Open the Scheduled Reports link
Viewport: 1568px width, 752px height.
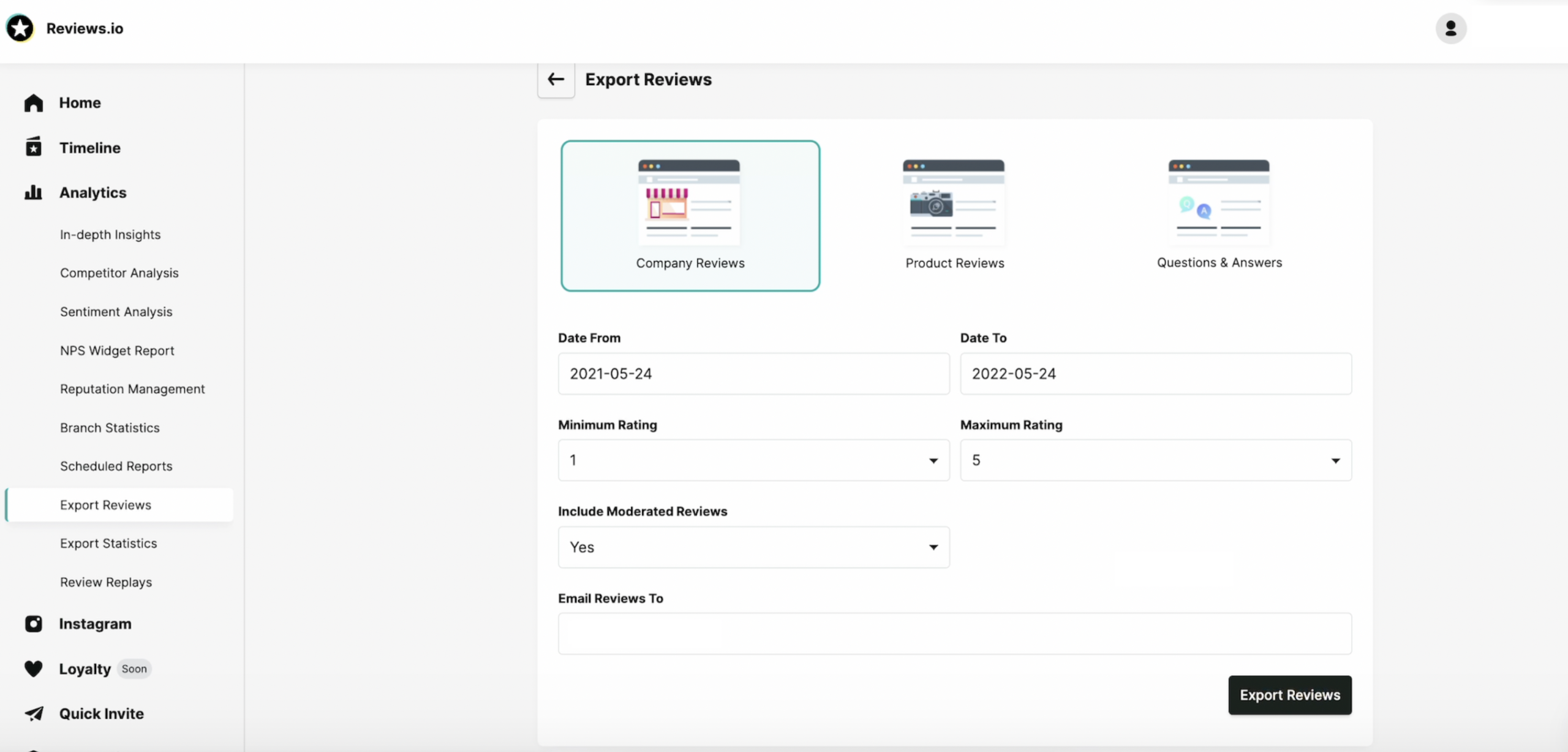tap(116, 466)
